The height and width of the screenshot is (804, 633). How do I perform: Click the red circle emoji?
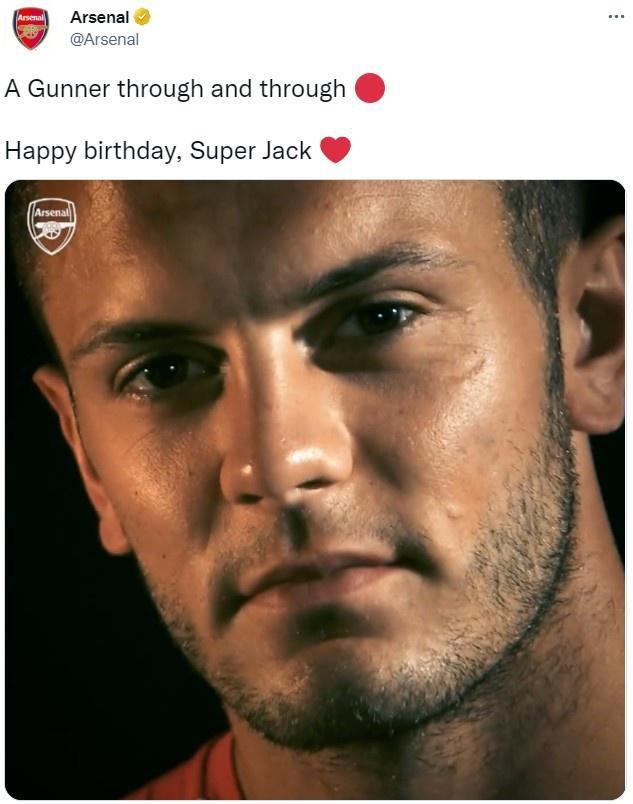pos(370,88)
